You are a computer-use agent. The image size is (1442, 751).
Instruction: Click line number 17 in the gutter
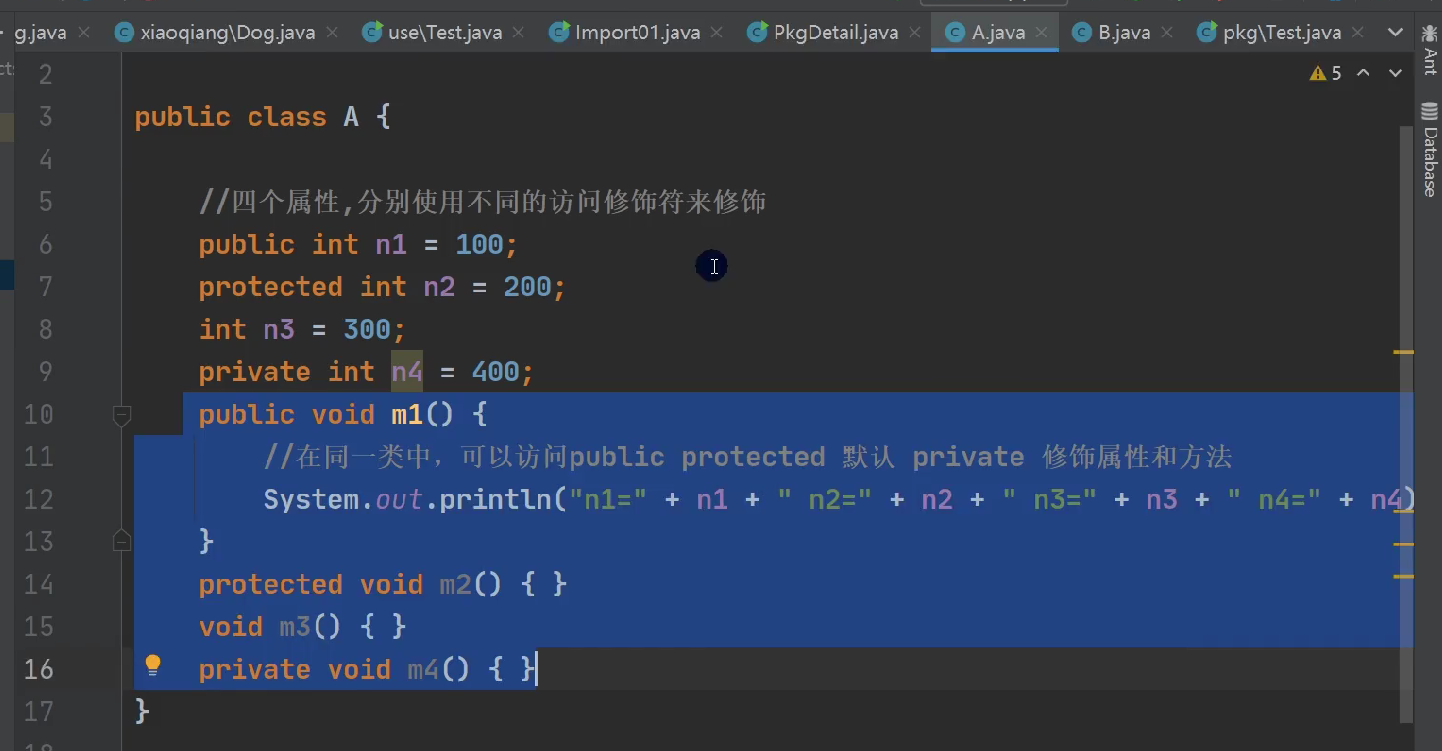click(x=38, y=711)
